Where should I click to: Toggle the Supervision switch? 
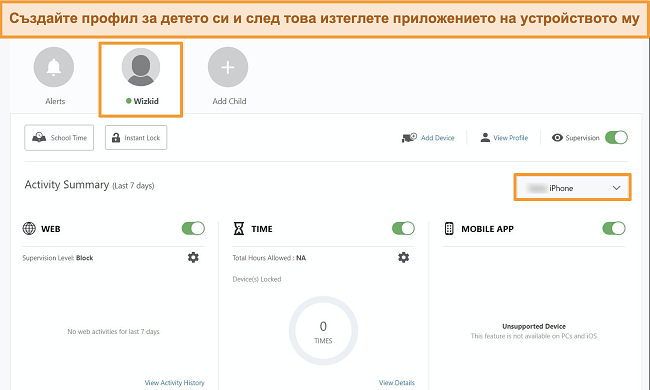pyautogui.click(x=616, y=138)
